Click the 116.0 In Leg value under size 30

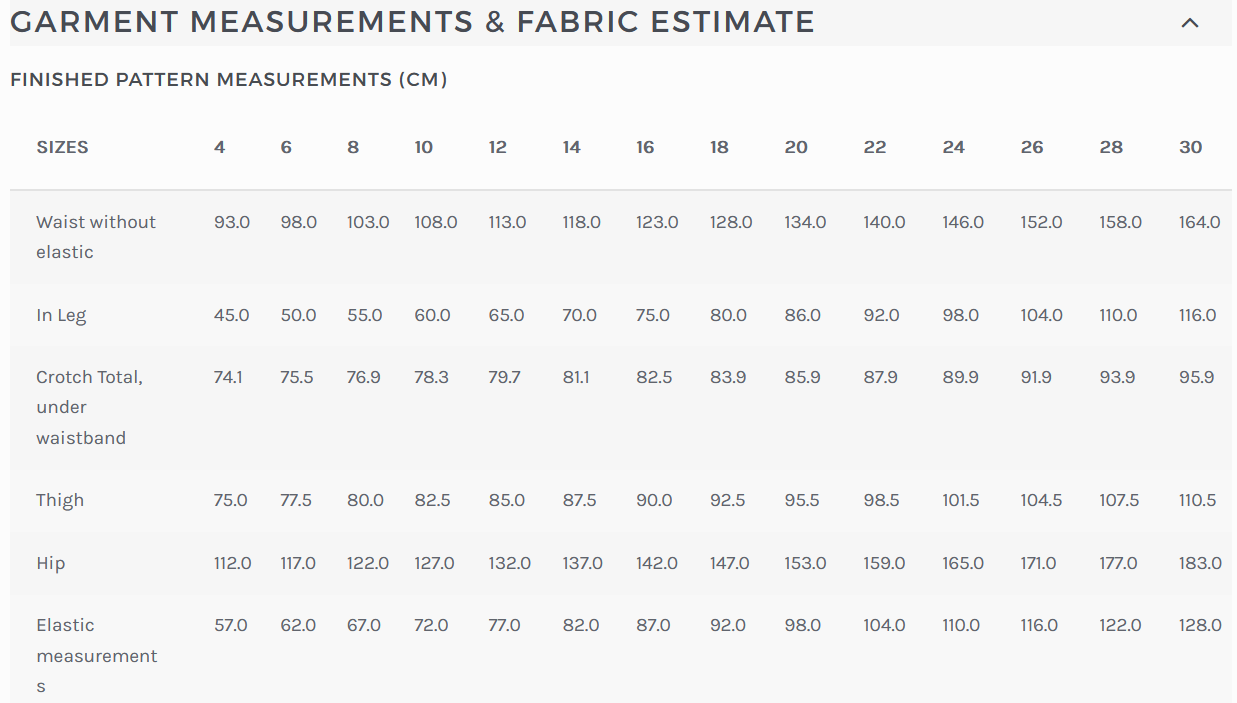(x=1196, y=314)
